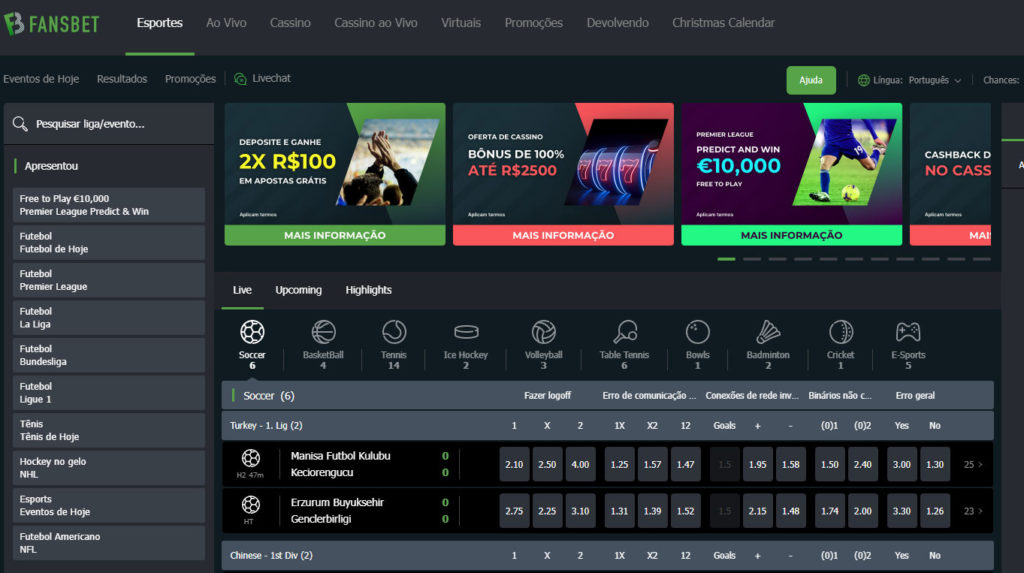Image resolution: width=1024 pixels, height=573 pixels.
Task: Open Futebol Bundesliga sidebar item
Action: [x=109, y=355]
